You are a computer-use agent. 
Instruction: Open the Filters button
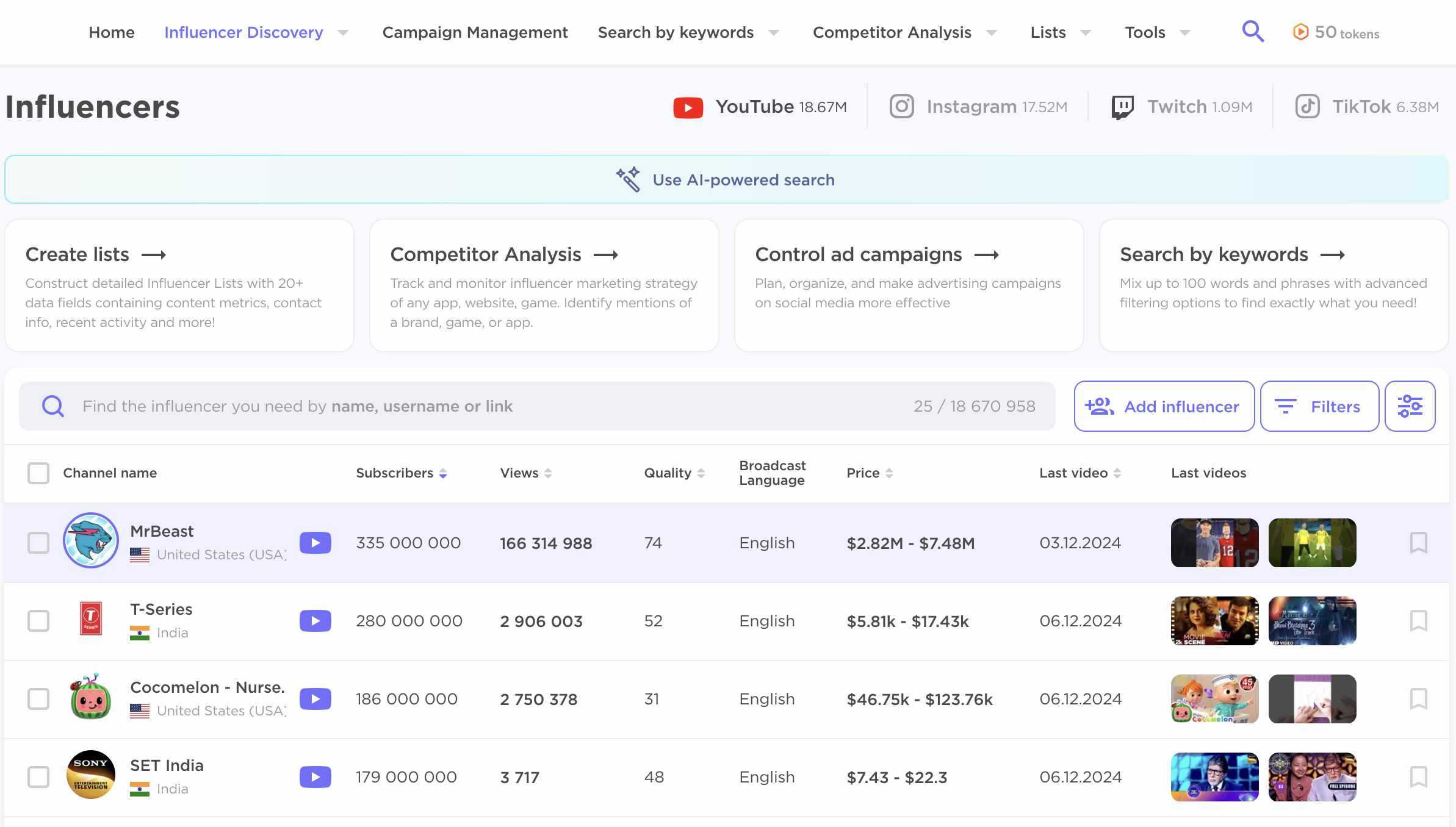pos(1319,406)
